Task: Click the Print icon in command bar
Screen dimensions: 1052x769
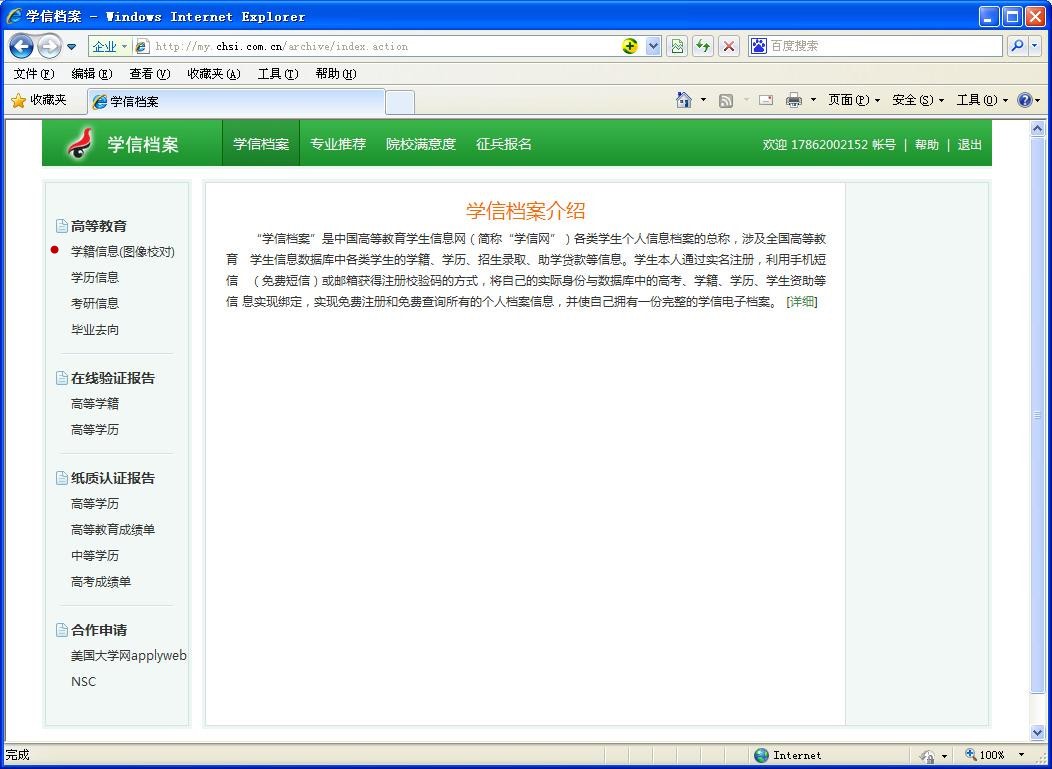Action: [x=794, y=100]
